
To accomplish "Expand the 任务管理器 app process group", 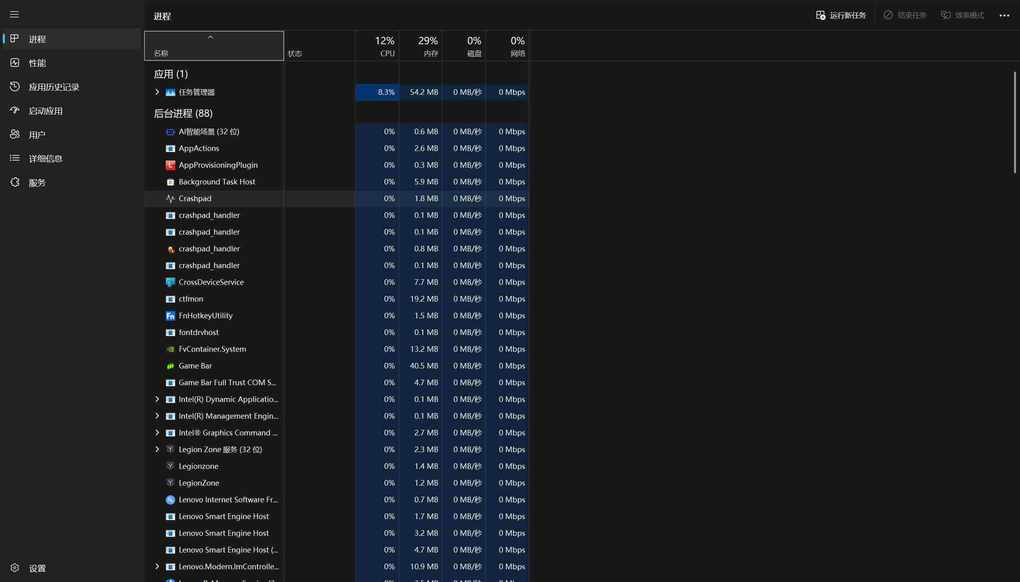I will [157, 92].
